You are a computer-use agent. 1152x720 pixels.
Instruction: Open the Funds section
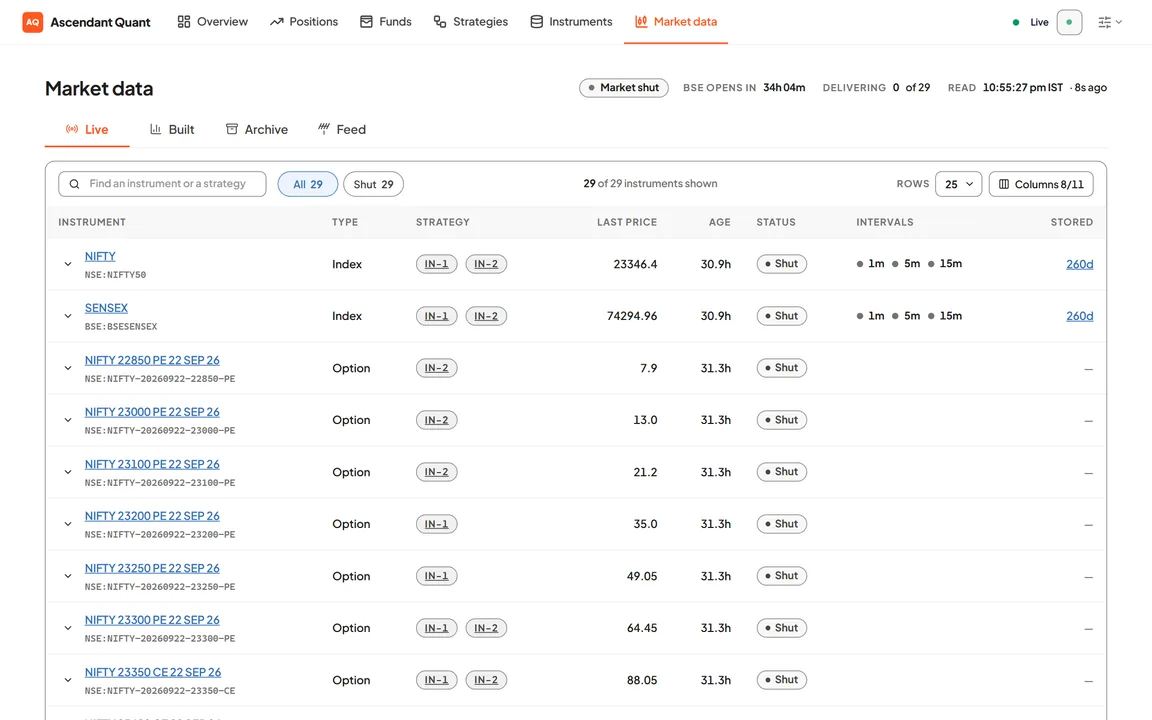tap(386, 22)
